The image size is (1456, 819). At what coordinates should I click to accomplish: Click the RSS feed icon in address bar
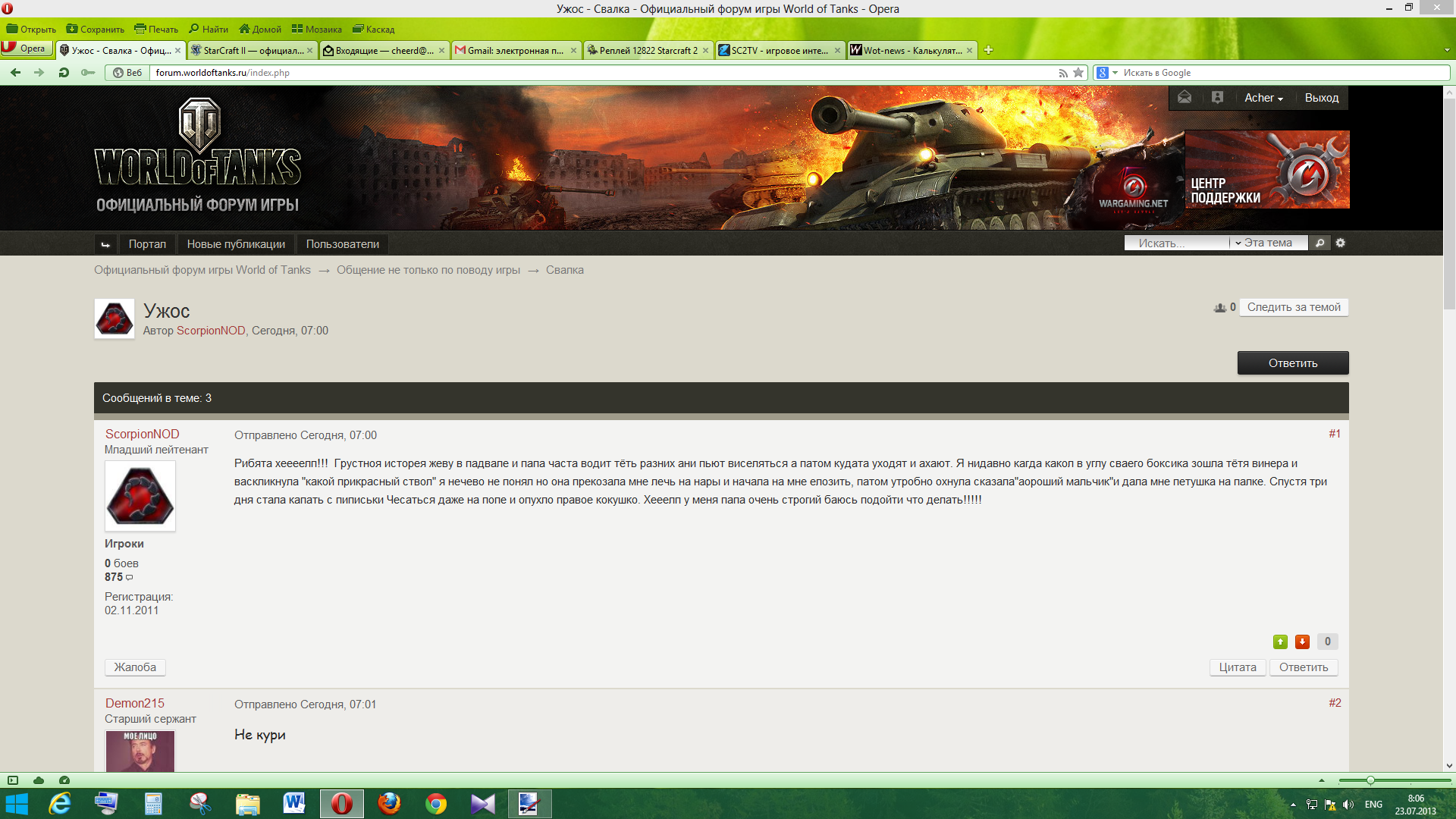1063,73
